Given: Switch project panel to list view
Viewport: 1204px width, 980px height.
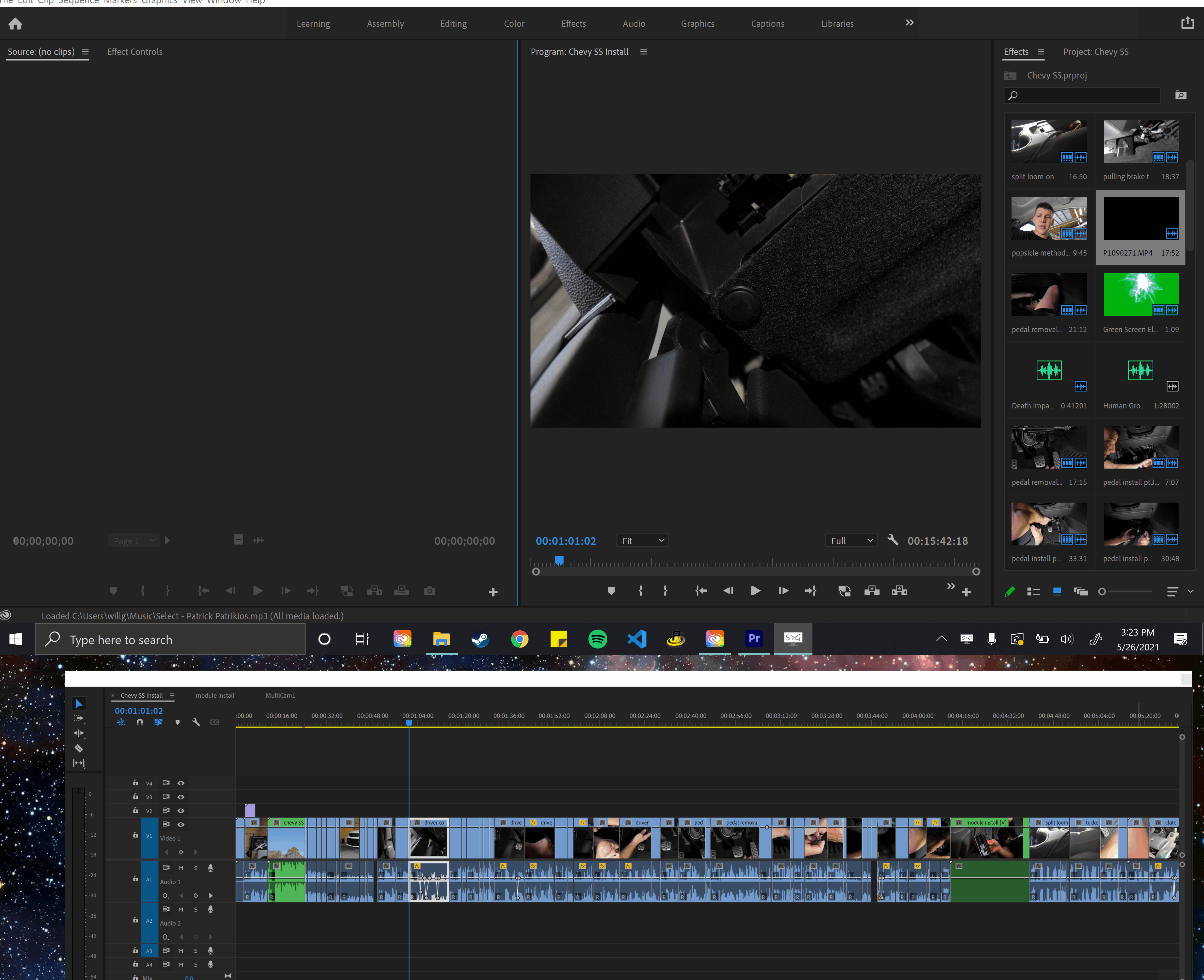Looking at the screenshot, I should [1033, 591].
